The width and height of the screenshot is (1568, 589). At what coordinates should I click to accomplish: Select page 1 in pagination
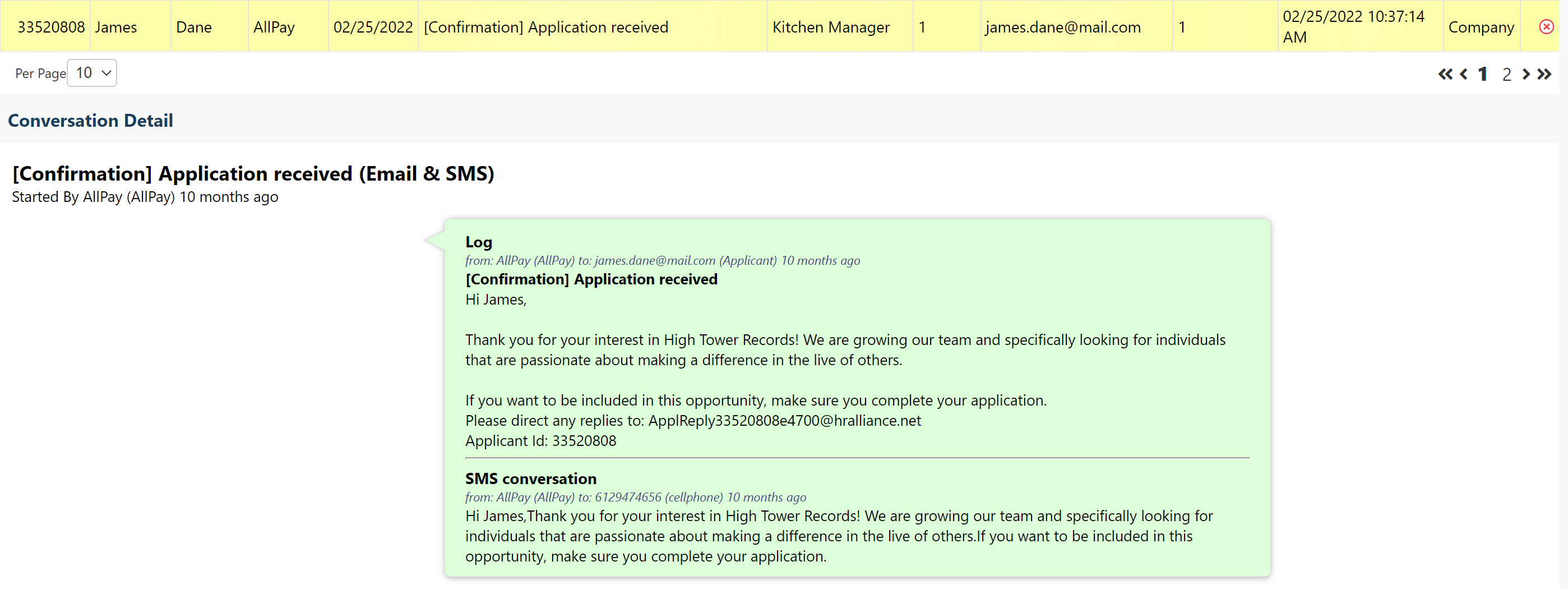[1483, 74]
